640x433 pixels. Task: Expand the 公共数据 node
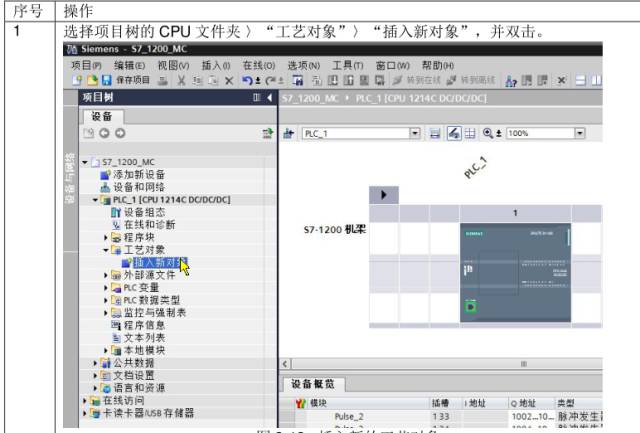coord(95,363)
